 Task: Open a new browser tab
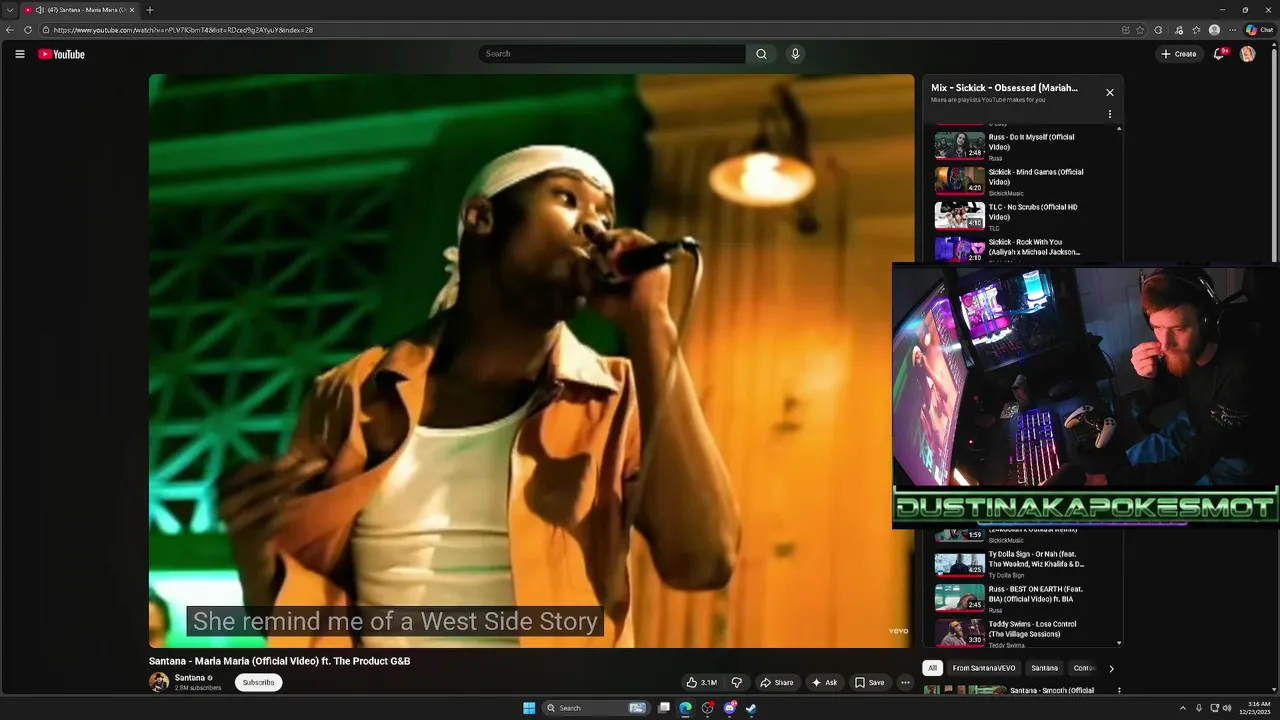pyautogui.click(x=150, y=10)
